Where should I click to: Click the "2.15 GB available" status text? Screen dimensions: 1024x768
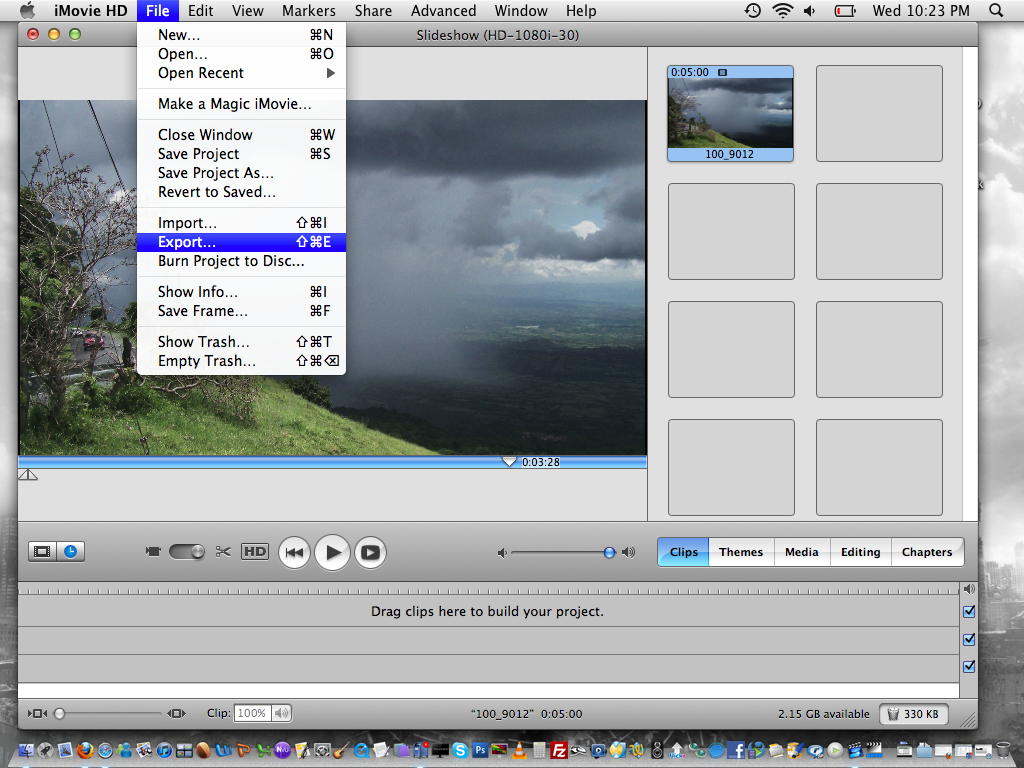tap(824, 714)
